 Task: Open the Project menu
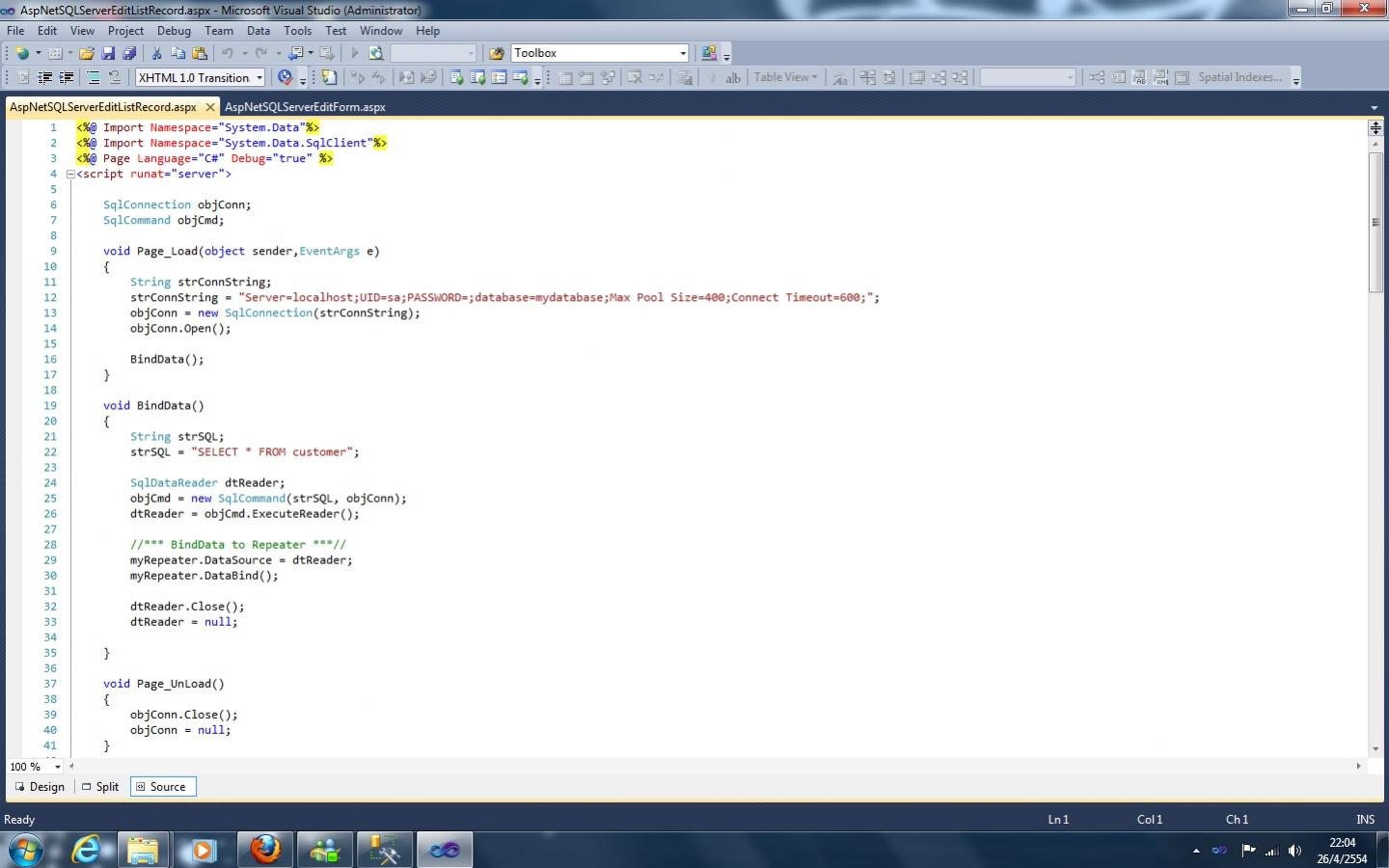[x=125, y=31]
